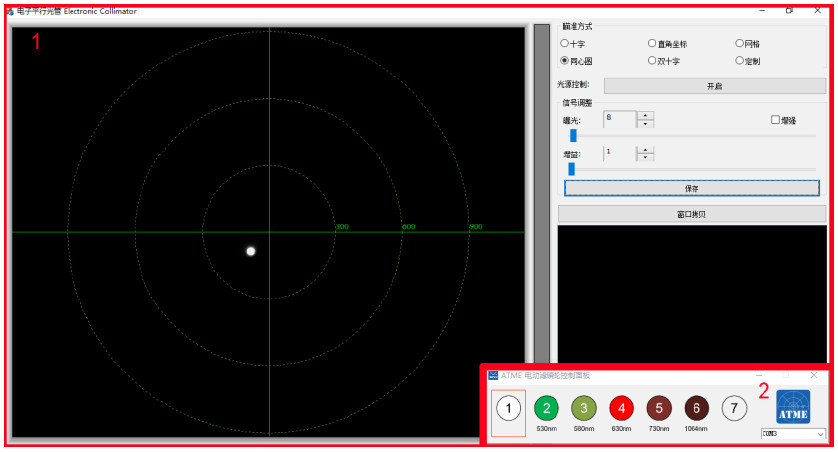Select filter 1 in the ATME panel
This screenshot has width=838, height=452.
(508, 408)
